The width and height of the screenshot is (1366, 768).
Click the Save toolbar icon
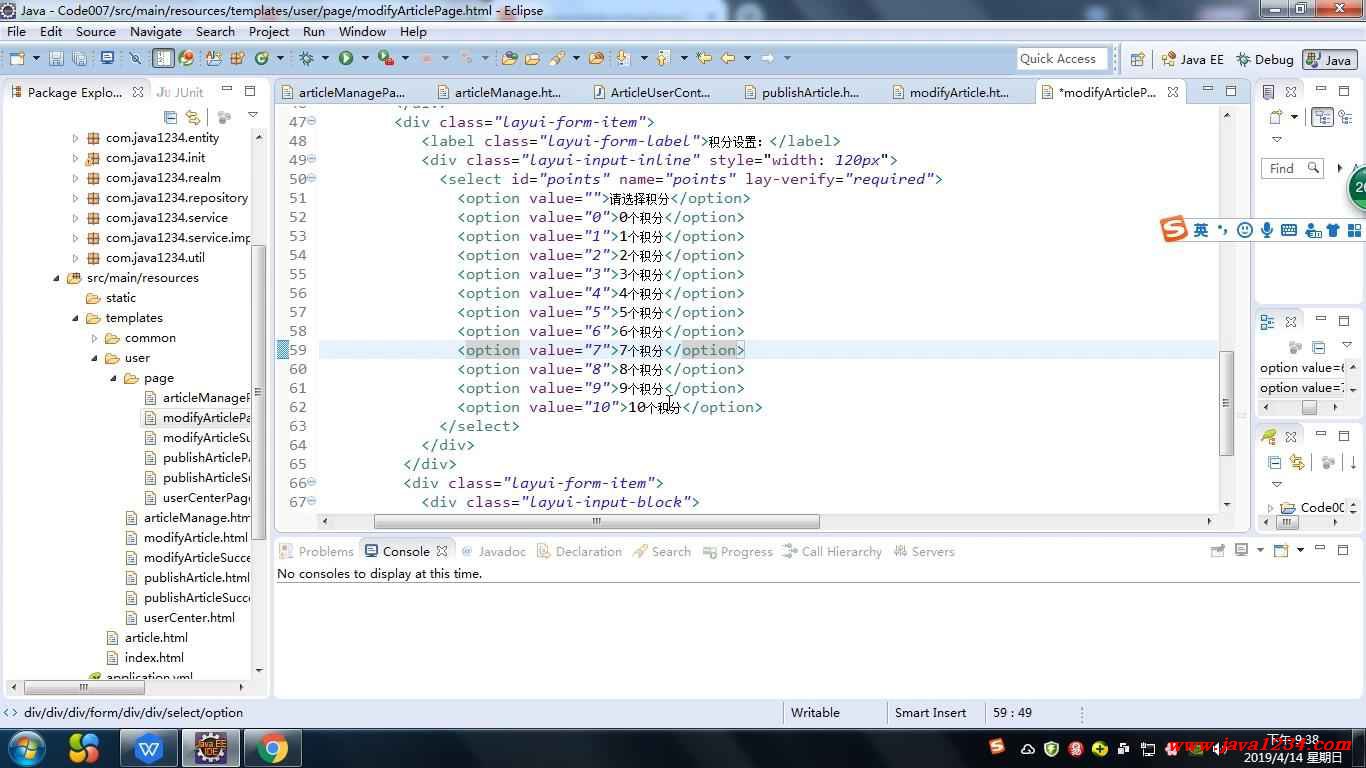56,58
